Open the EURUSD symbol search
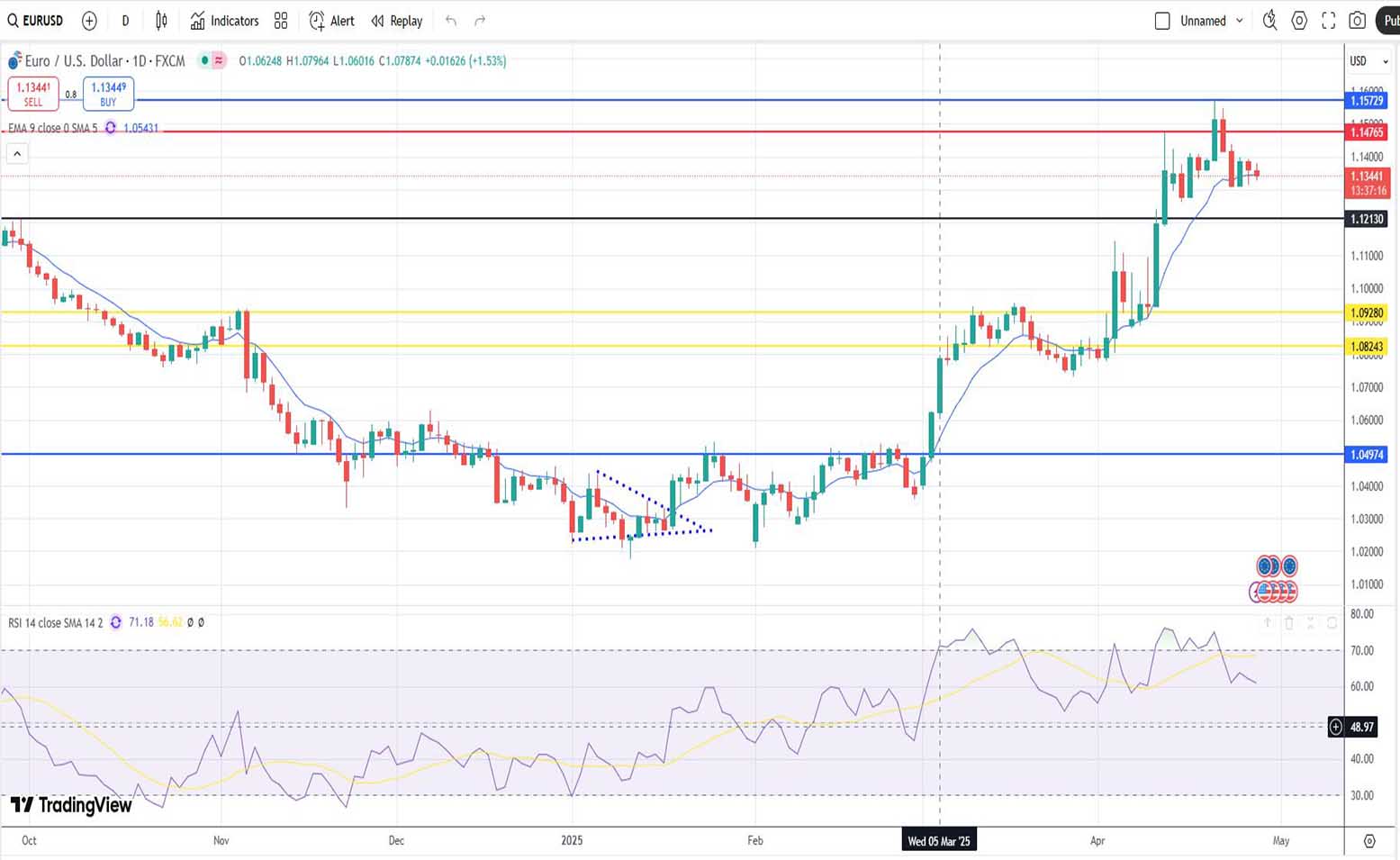 [36, 21]
